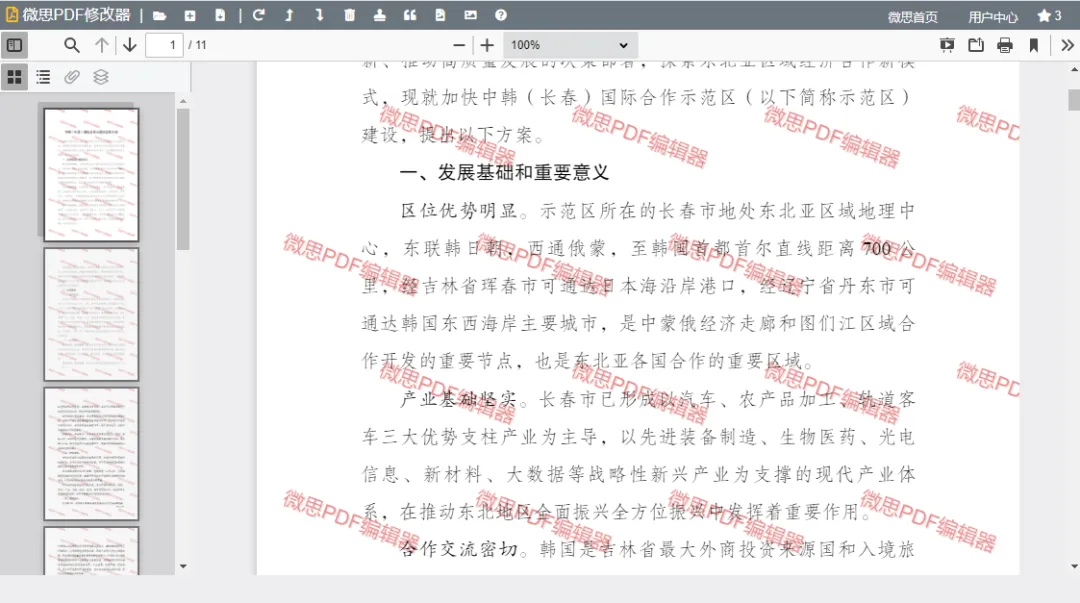Select the page 1 thumbnail
The width and height of the screenshot is (1080, 603).
92,174
